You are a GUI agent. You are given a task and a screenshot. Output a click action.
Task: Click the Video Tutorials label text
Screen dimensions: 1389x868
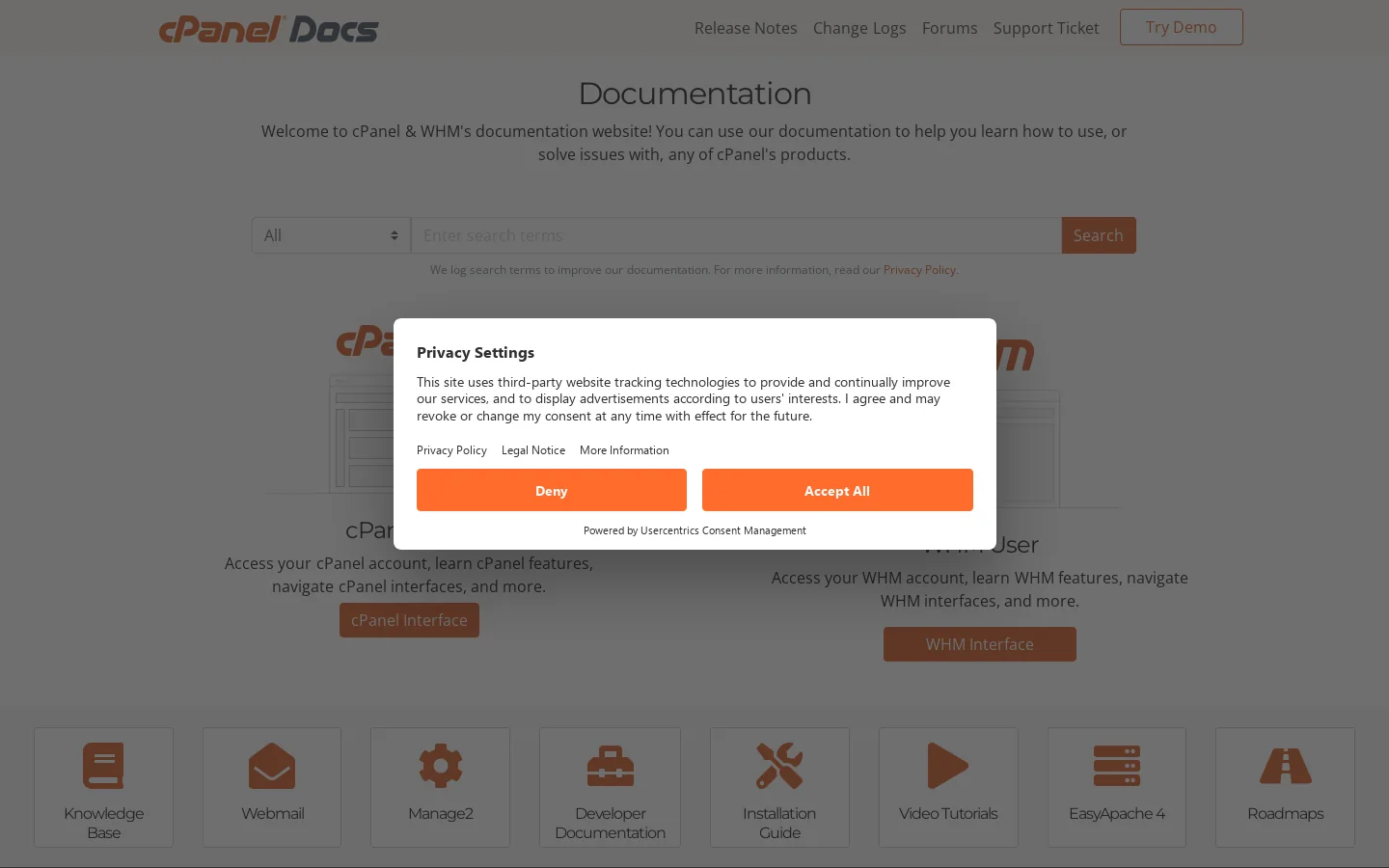[x=948, y=814]
